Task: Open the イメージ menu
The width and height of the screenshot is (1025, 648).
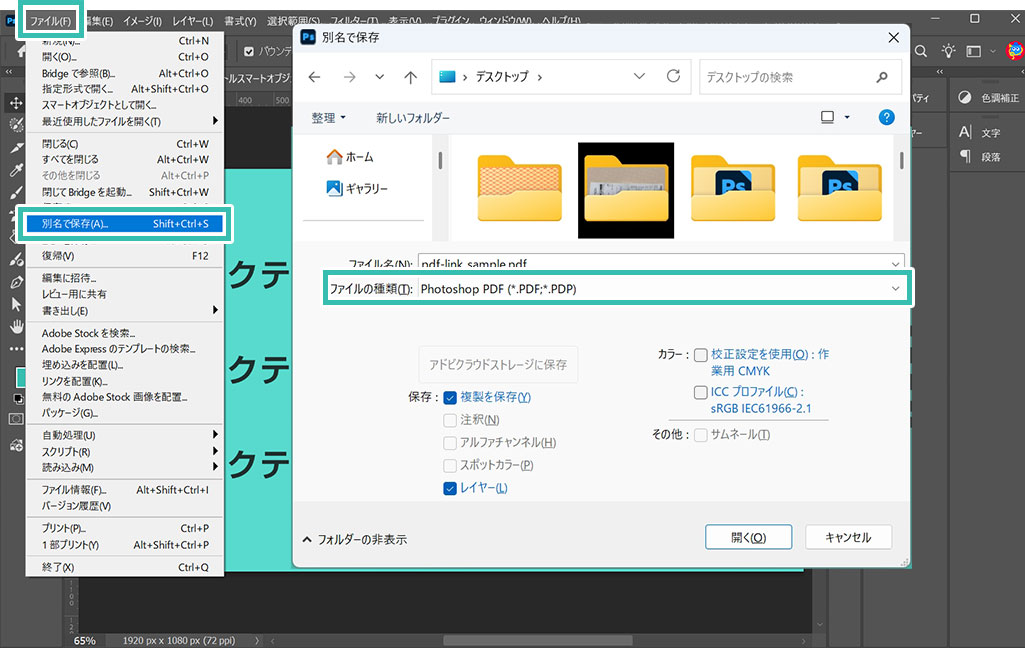Action: [142, 21]
